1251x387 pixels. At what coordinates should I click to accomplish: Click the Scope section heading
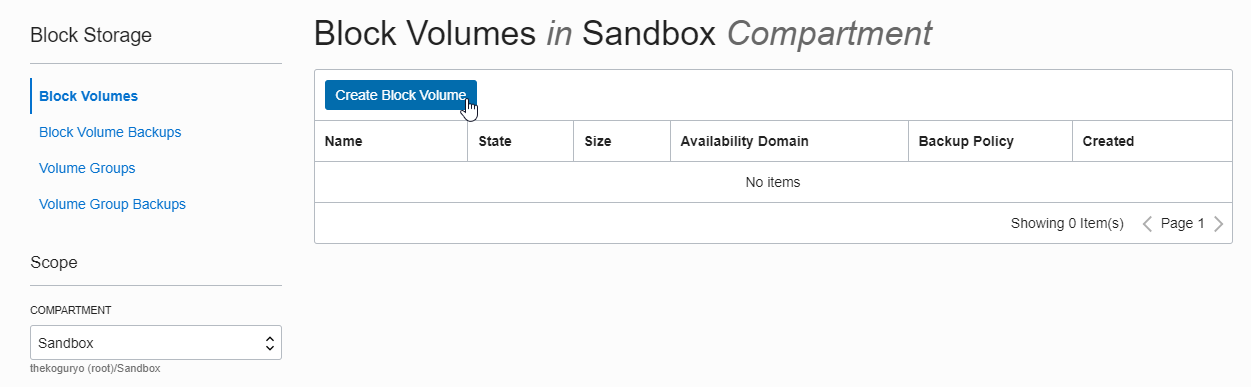54,262
